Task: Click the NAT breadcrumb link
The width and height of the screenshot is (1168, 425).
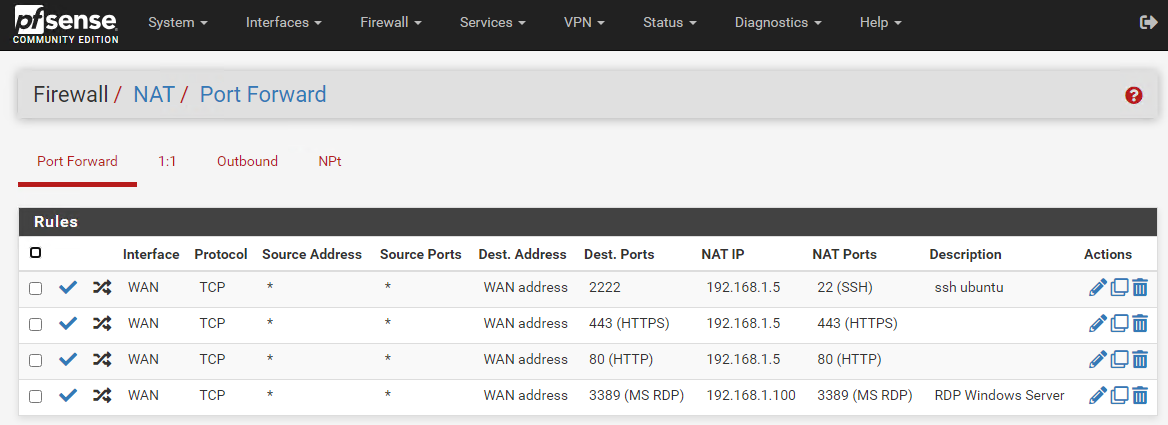Action: (x=154, y=95)
